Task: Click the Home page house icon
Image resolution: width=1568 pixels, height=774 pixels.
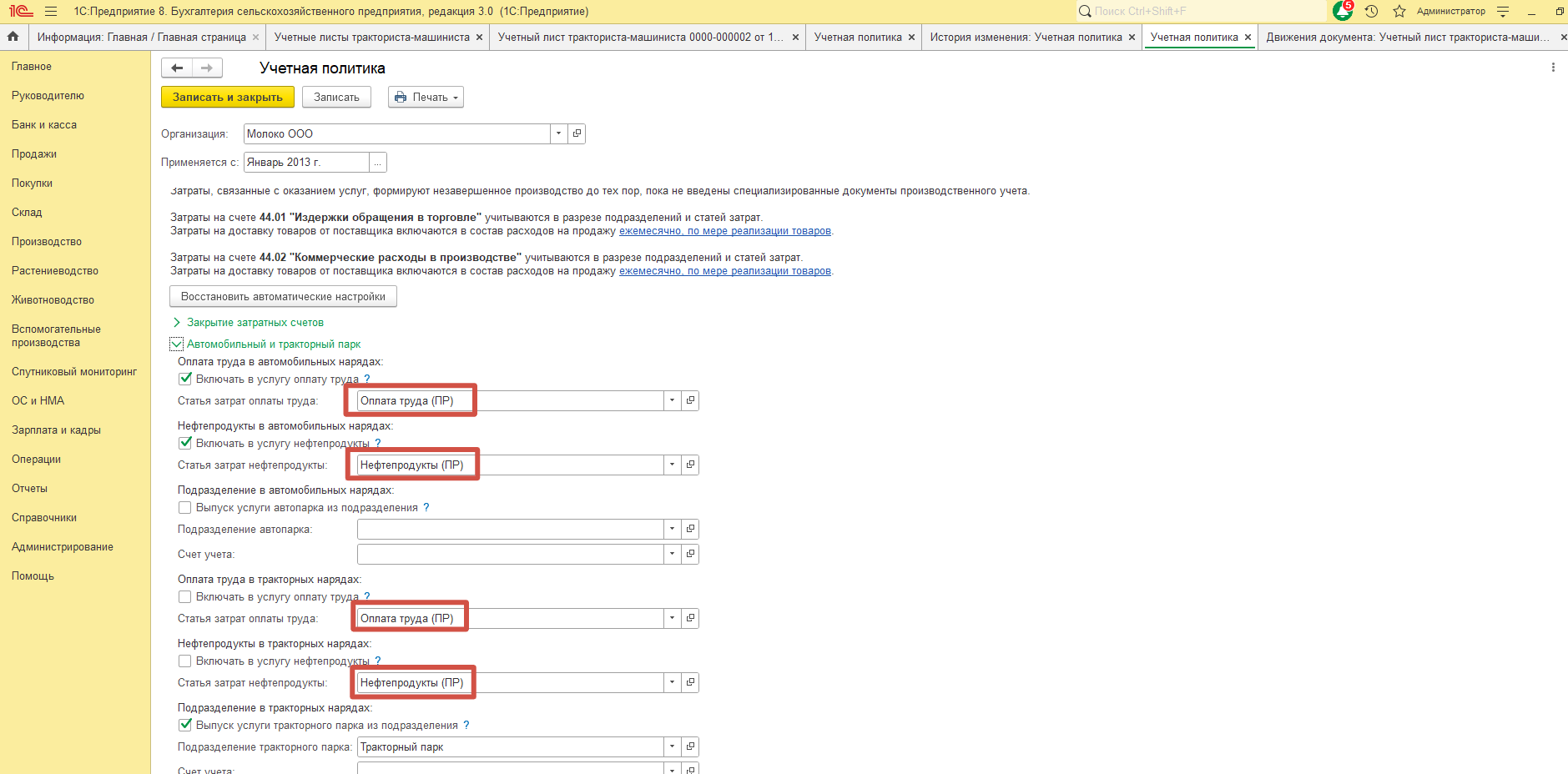Action: (x=13, y=37)
